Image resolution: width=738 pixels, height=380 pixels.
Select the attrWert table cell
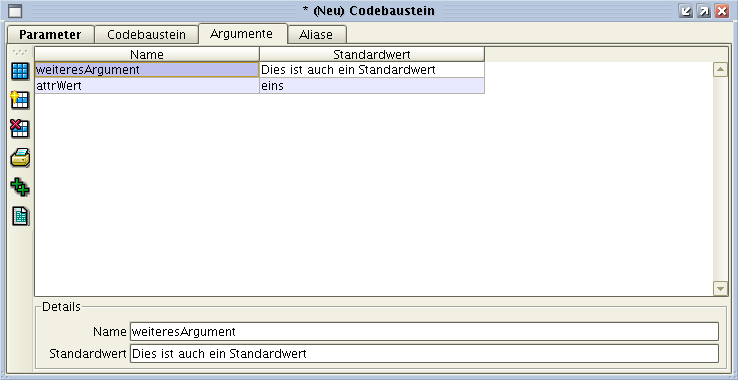pos(147,86)
